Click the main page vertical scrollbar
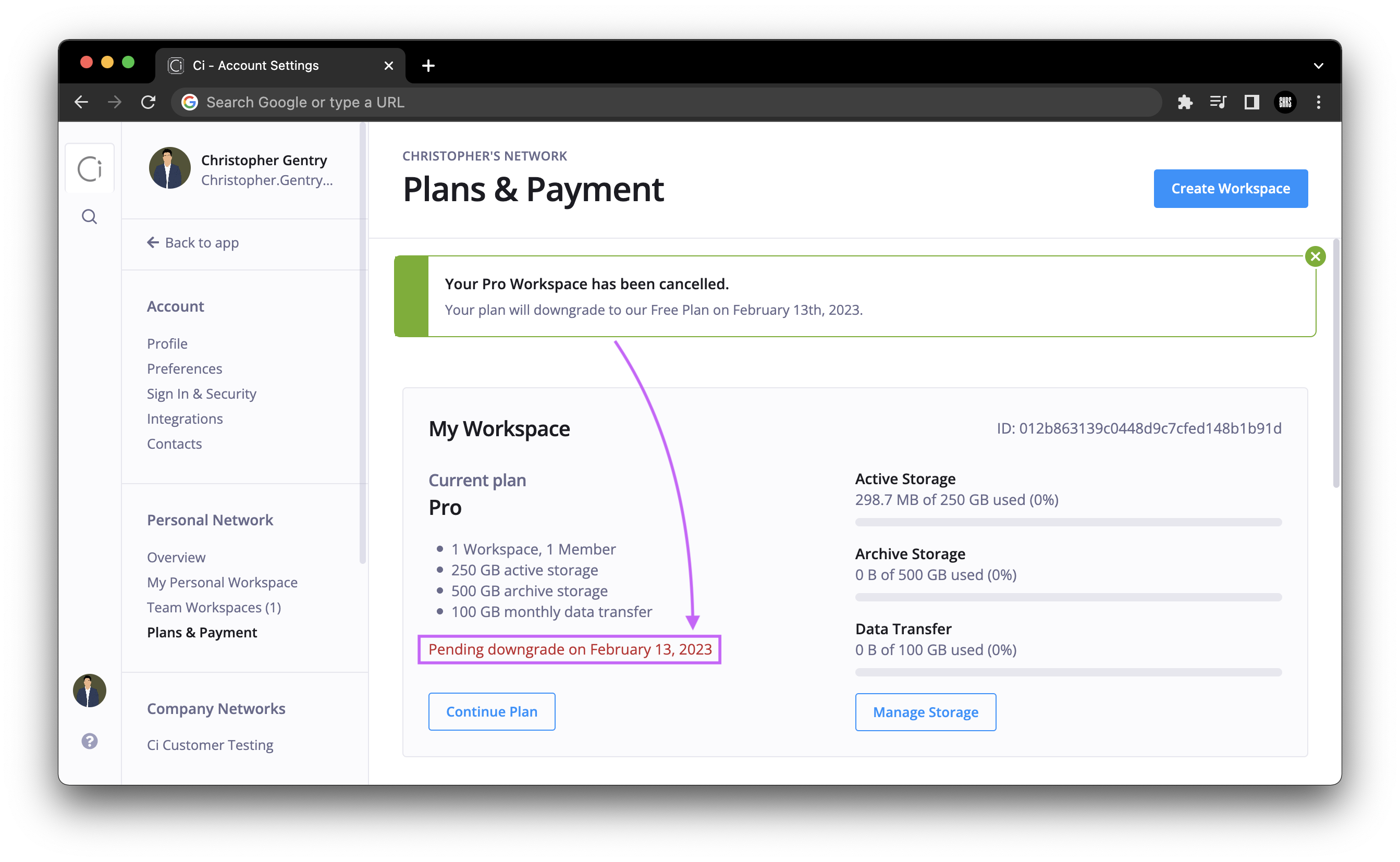This screenshot has width=1400, height=862. pyautogui.click(x=1335, y=363)
